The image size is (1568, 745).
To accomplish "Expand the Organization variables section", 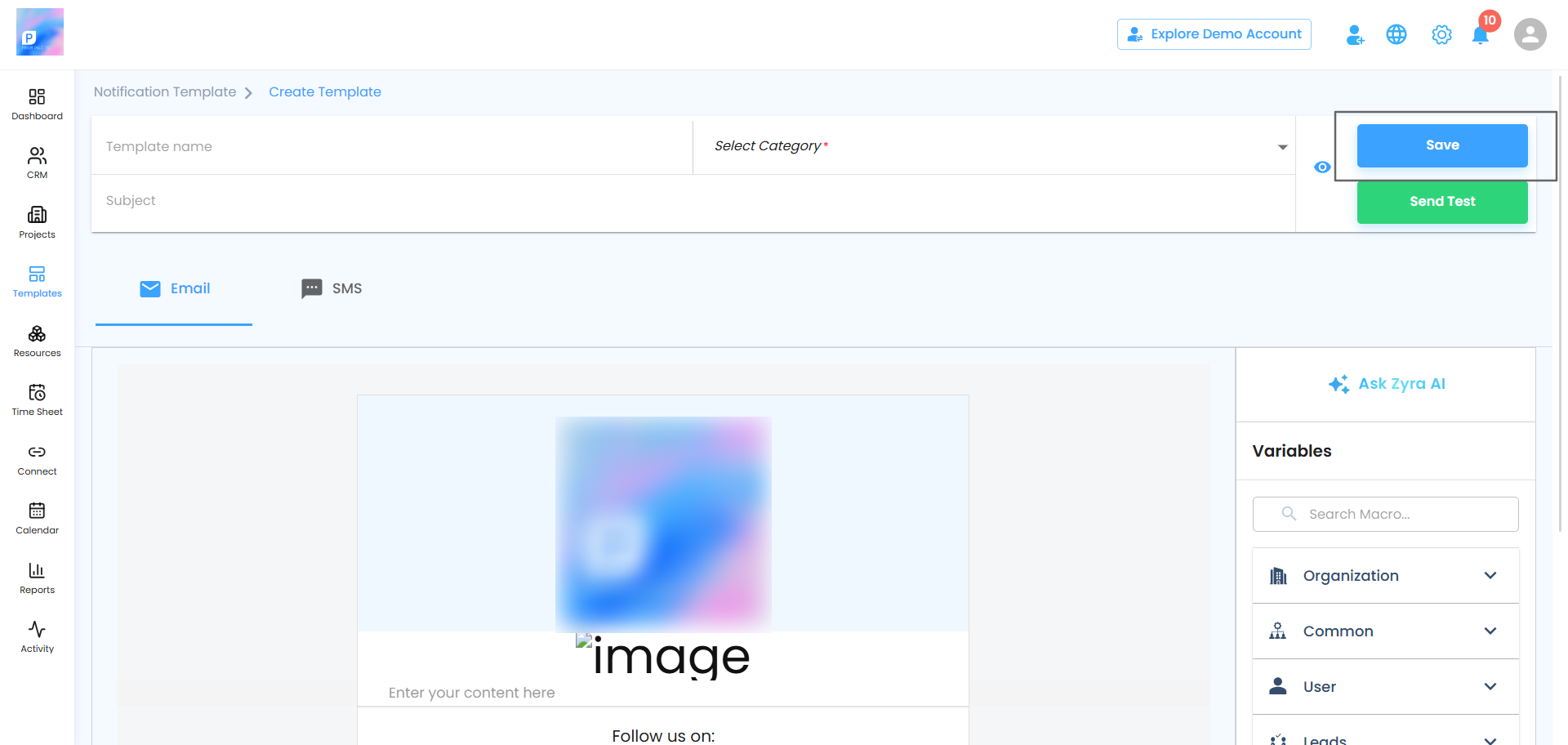I will (1385, 576).
